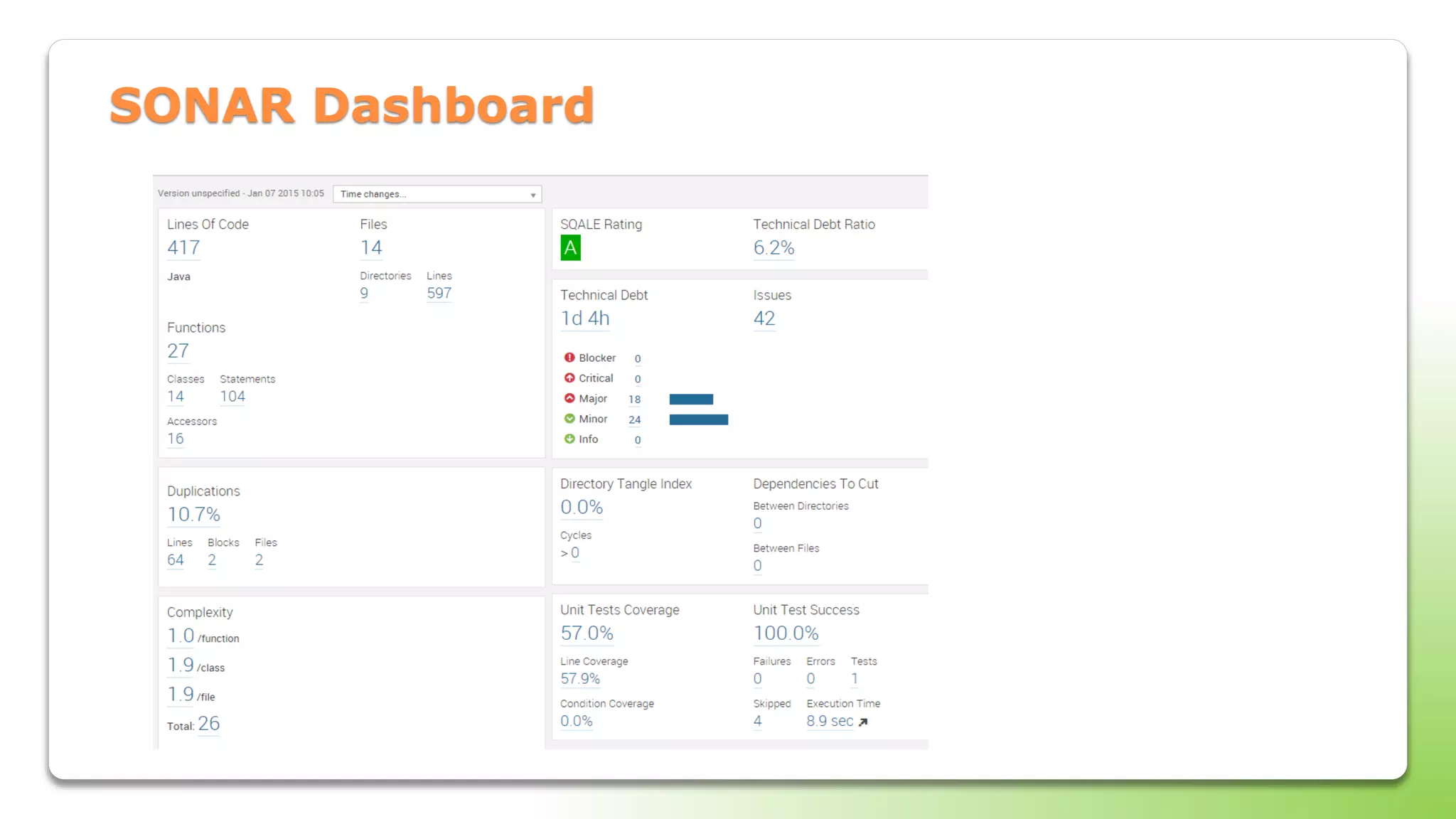This screenshot has height=819, width=1456.
Task: Open the Classes count 14
Action: [x=176, y=396]
